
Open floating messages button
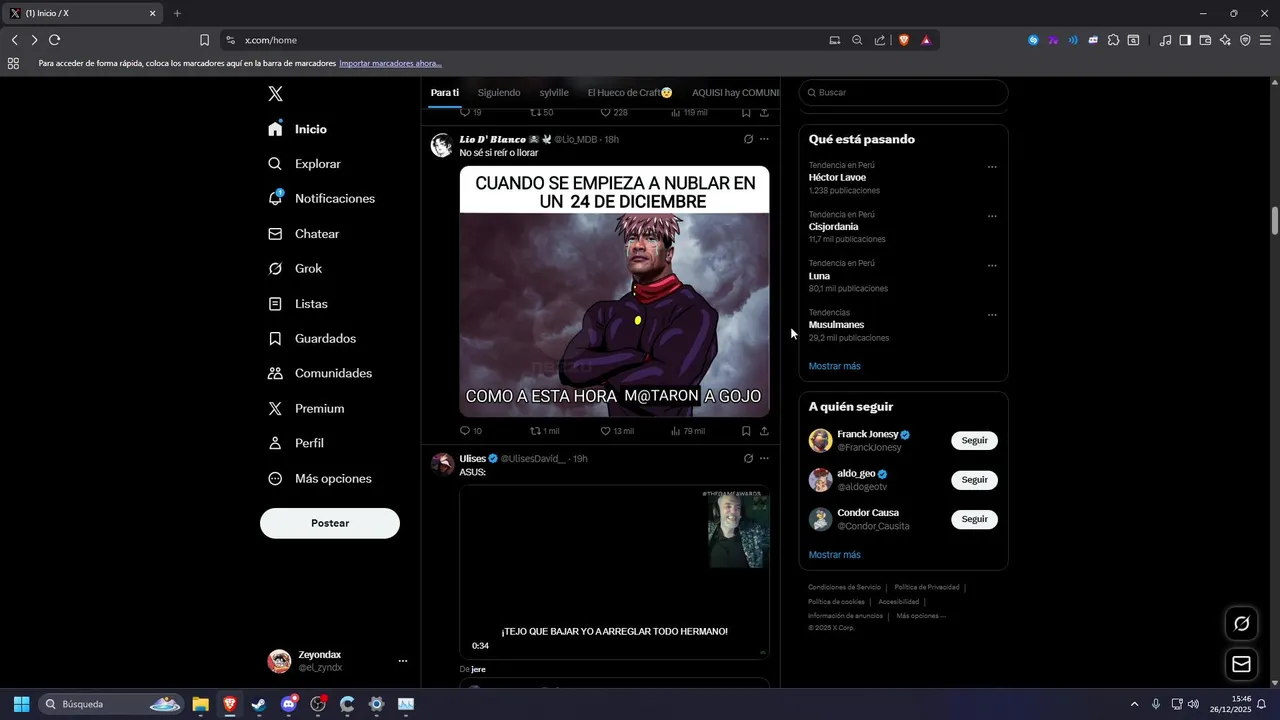point(1241,664)
